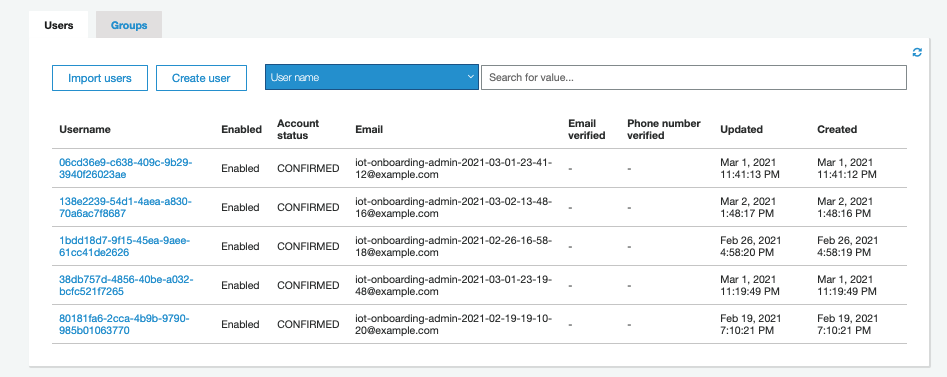947x377 pixels.
Task: Focus the Search for value field
Action: [x=693, y=77]
